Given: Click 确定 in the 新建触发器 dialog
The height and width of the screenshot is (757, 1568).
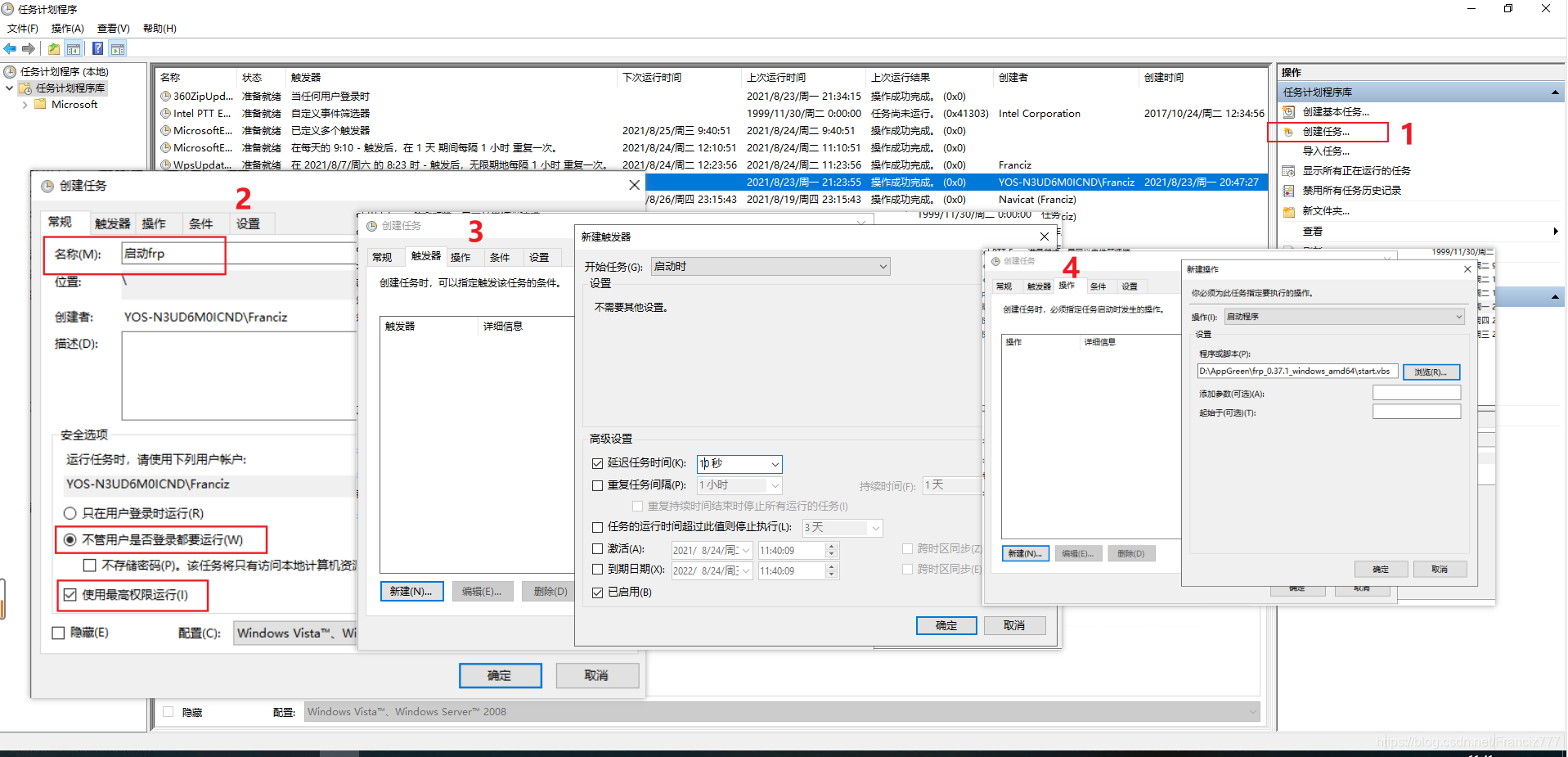Looking at the screenshot, I should pyautogui.click(x=946, y=626).
